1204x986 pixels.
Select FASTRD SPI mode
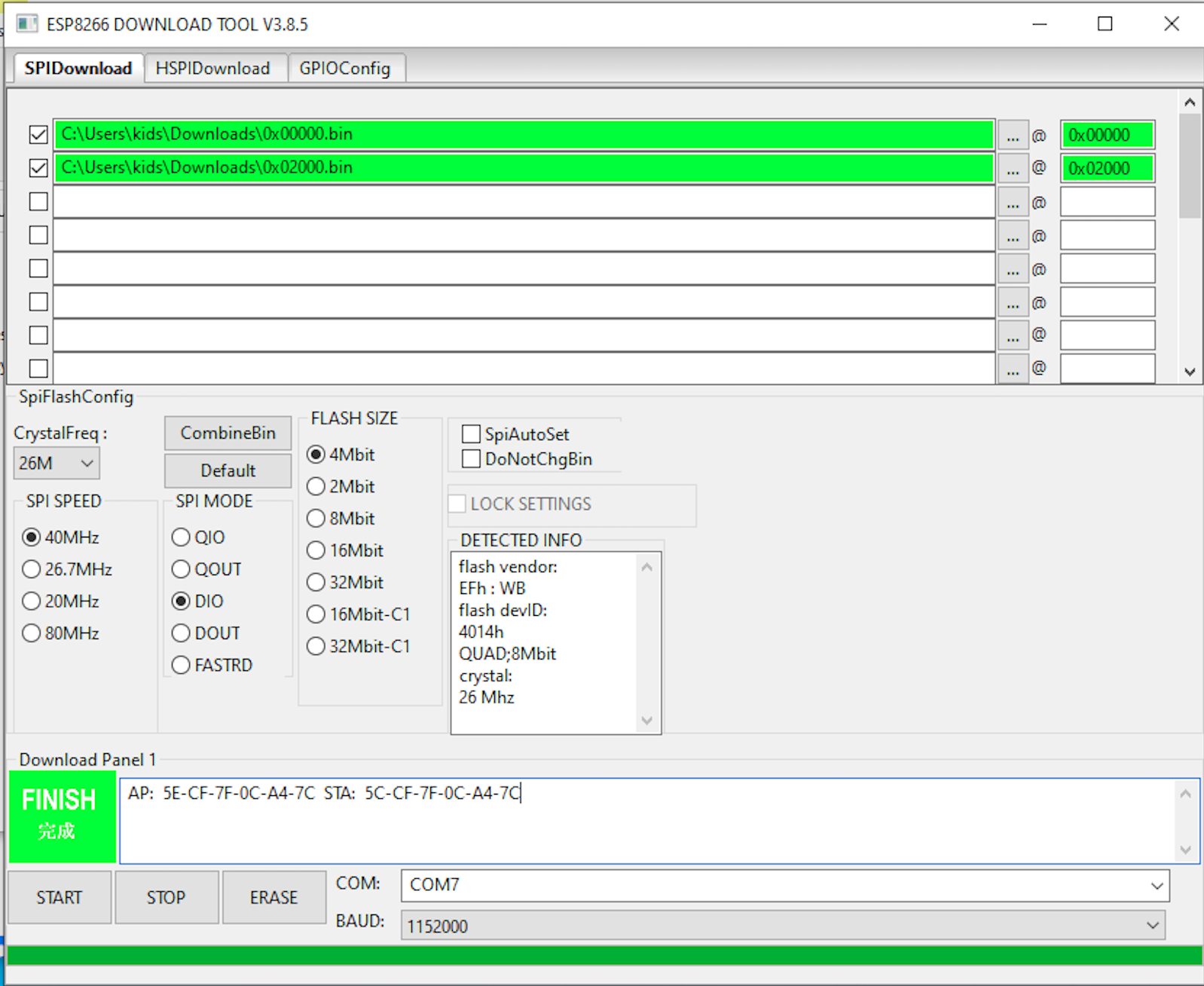click(x=212, y=665)
